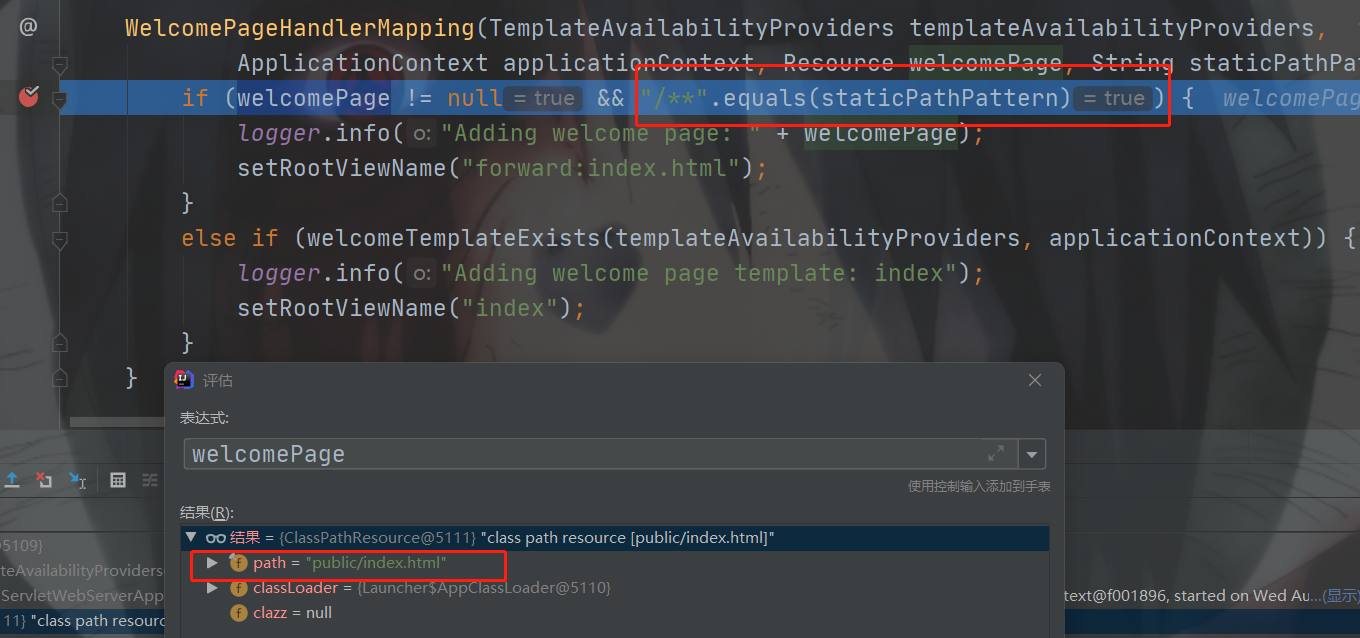1360x638 pixels.
Task: Click the field icon beside clazz
Action: [x=238, y=612]
